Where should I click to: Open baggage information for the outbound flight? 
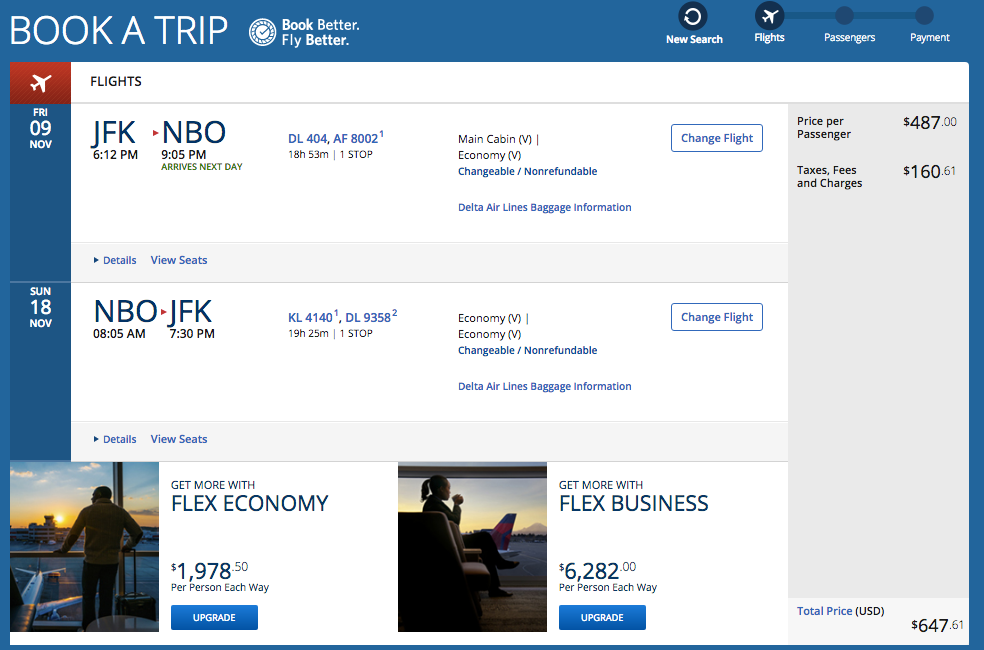click(544, 208)
